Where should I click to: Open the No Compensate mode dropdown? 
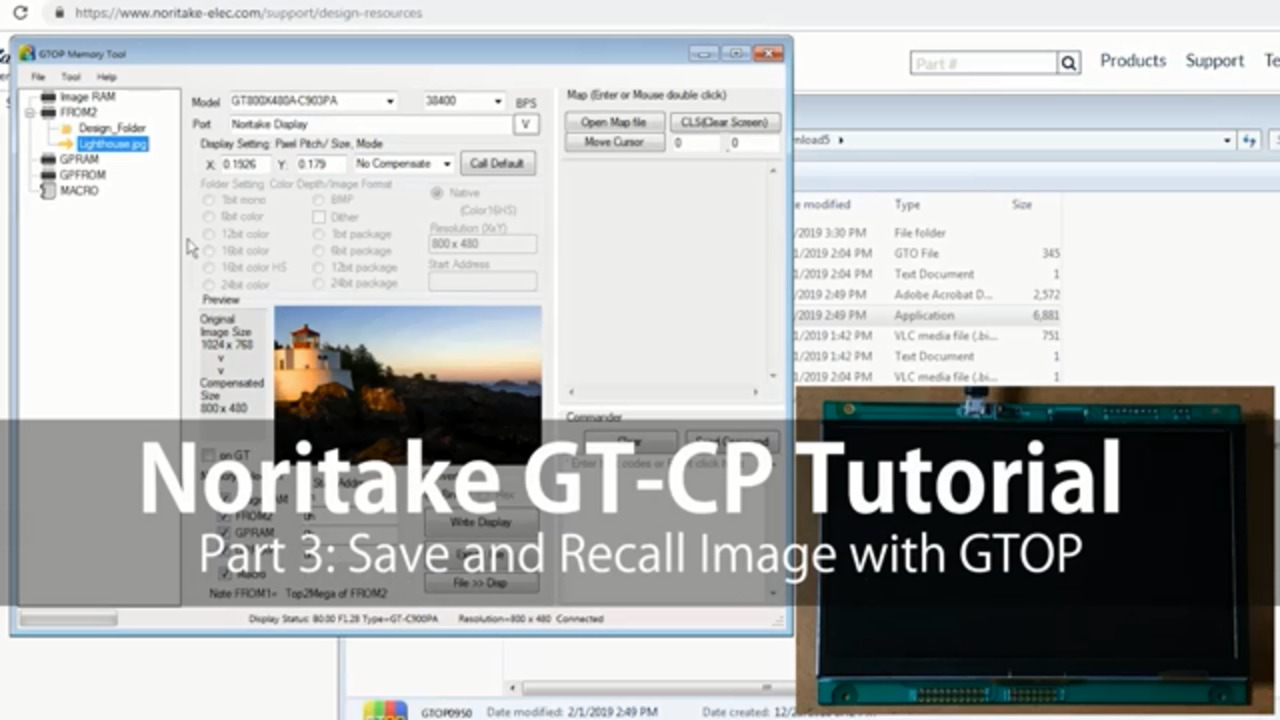[x=446, y=163]
